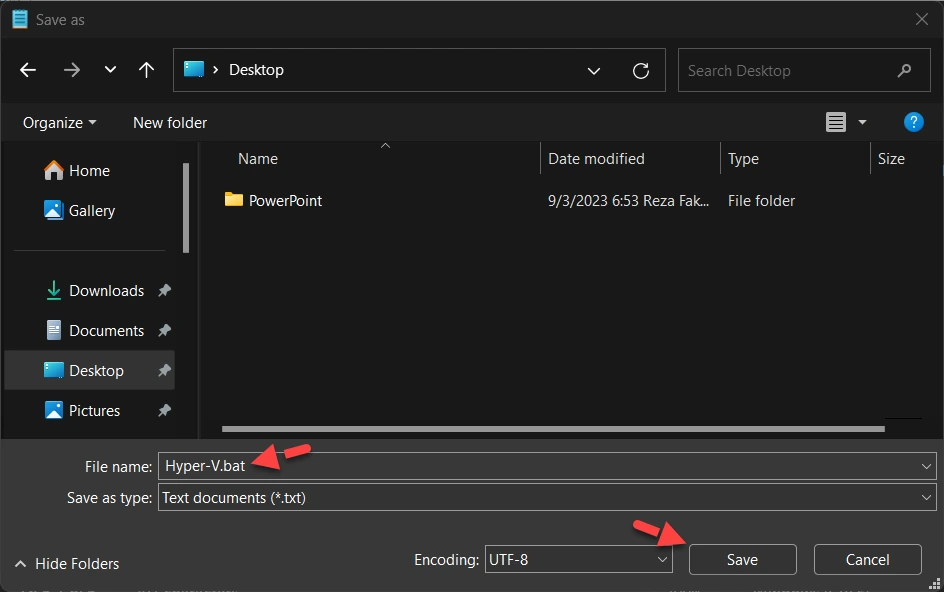Screen dimensions: 944x592
Task: Focus the Search Desktop field
Action: (x=804, y=70)
